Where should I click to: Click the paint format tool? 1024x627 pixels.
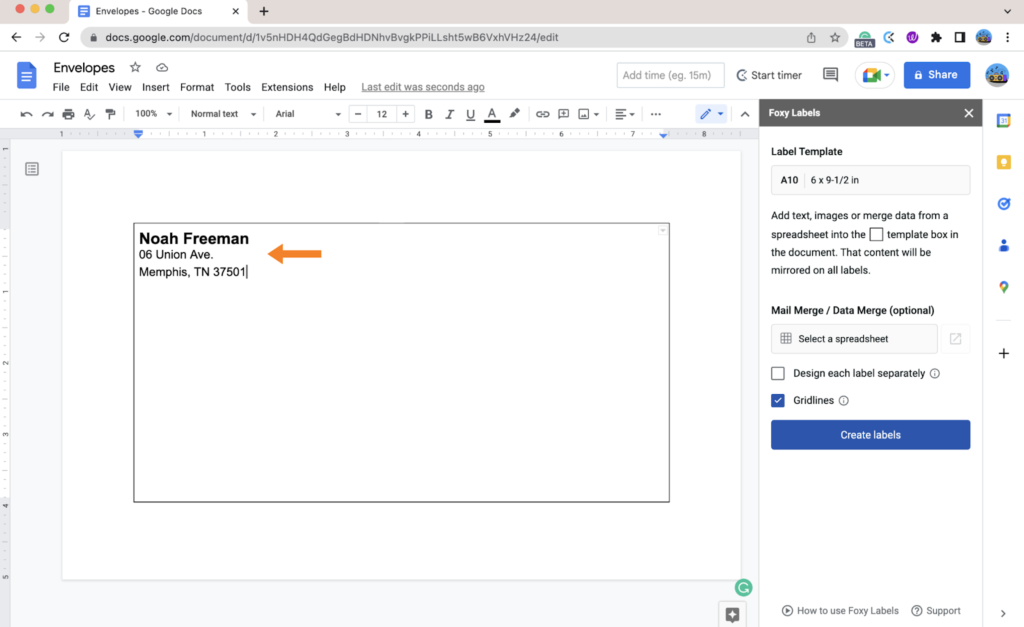(110, 113)
